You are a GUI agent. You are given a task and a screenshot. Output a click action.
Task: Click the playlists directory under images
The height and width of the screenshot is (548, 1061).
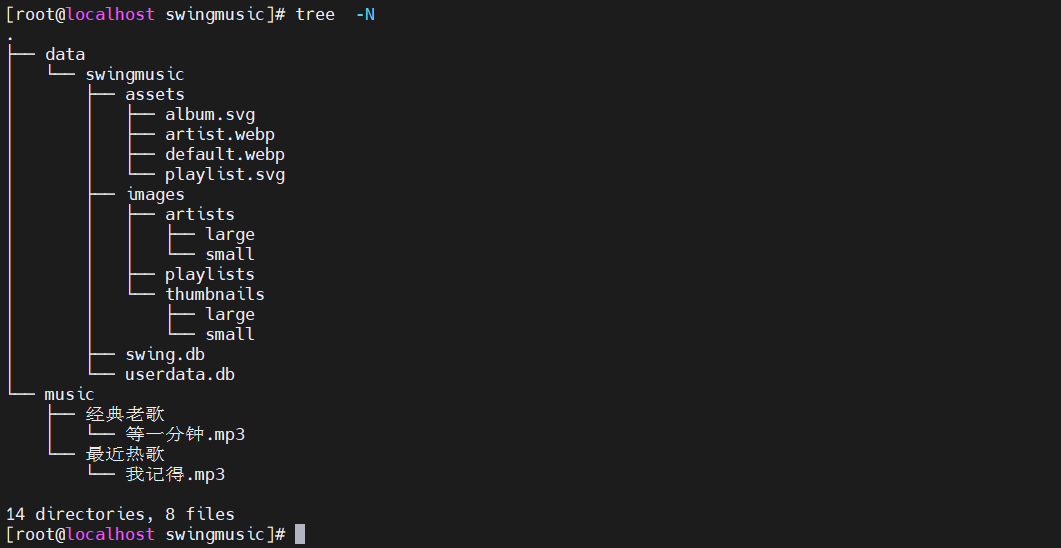[210, 274]
